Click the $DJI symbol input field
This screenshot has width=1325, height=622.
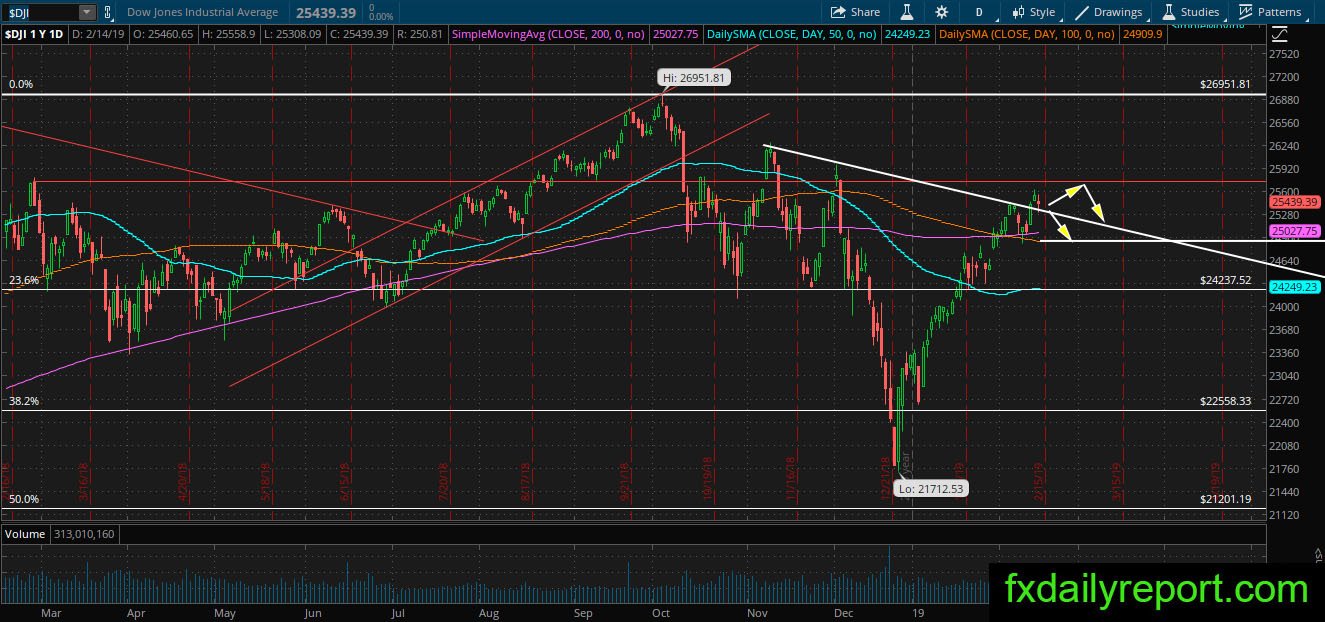pyautogui.click(x=39, y=12)
